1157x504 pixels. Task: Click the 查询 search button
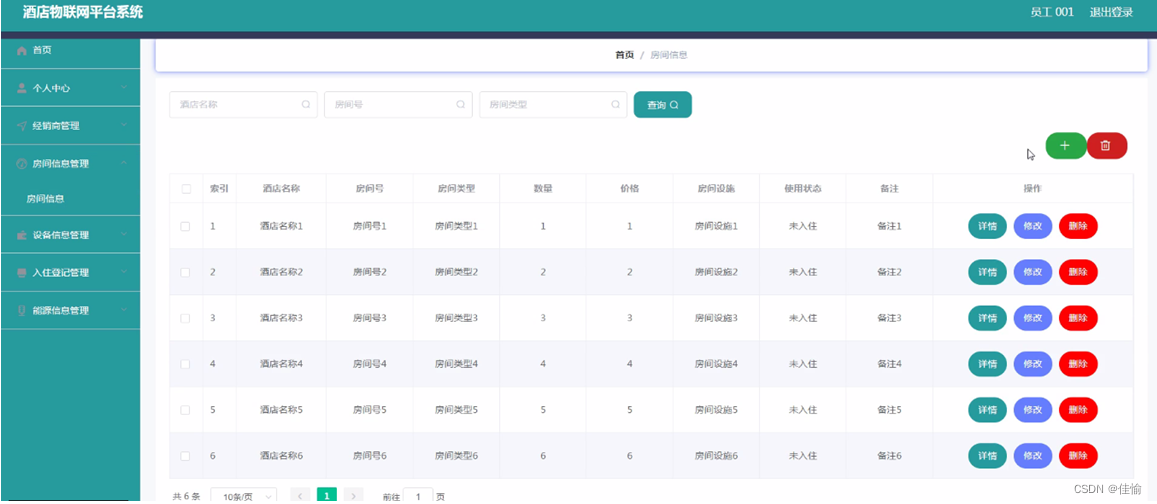tap(663, 105)
